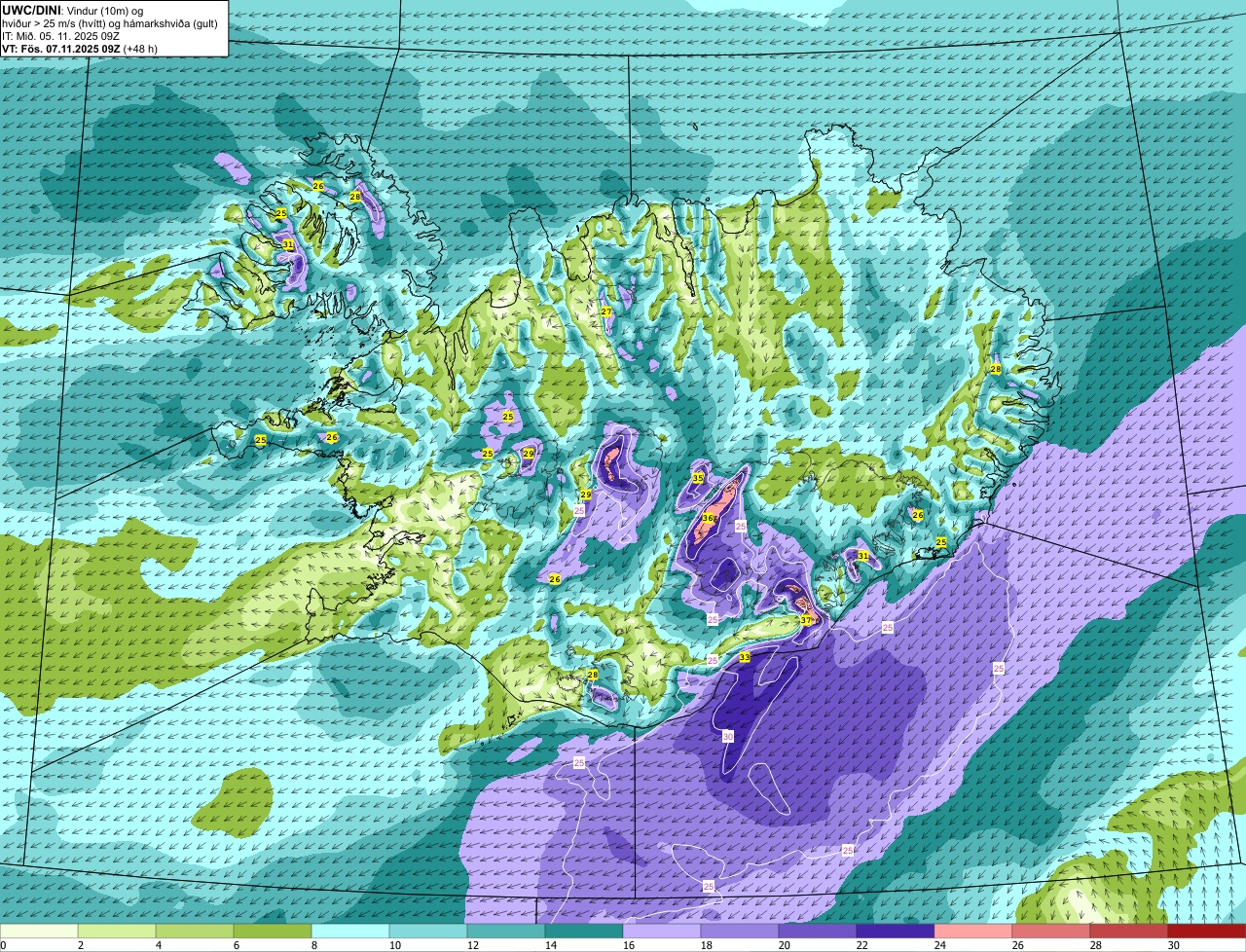1246x952 pixels.
Task: Select the red legend swatch between 28 and 30
Action: pyautogui.click(x=1129, y=931)
